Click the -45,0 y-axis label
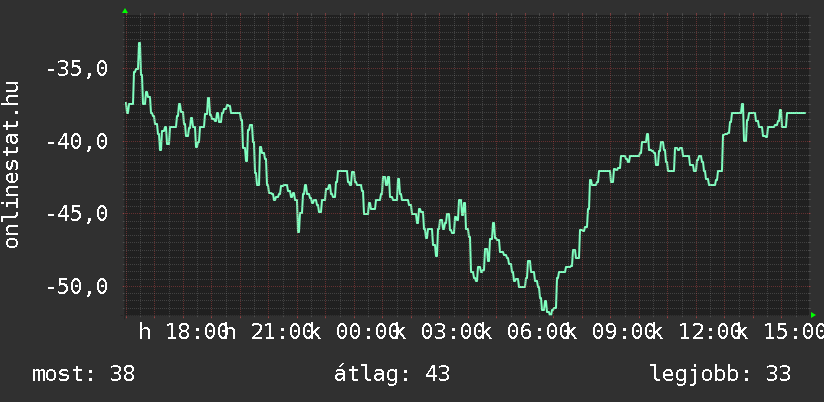This screenshot has height=402, width=824. pos(80,214)
